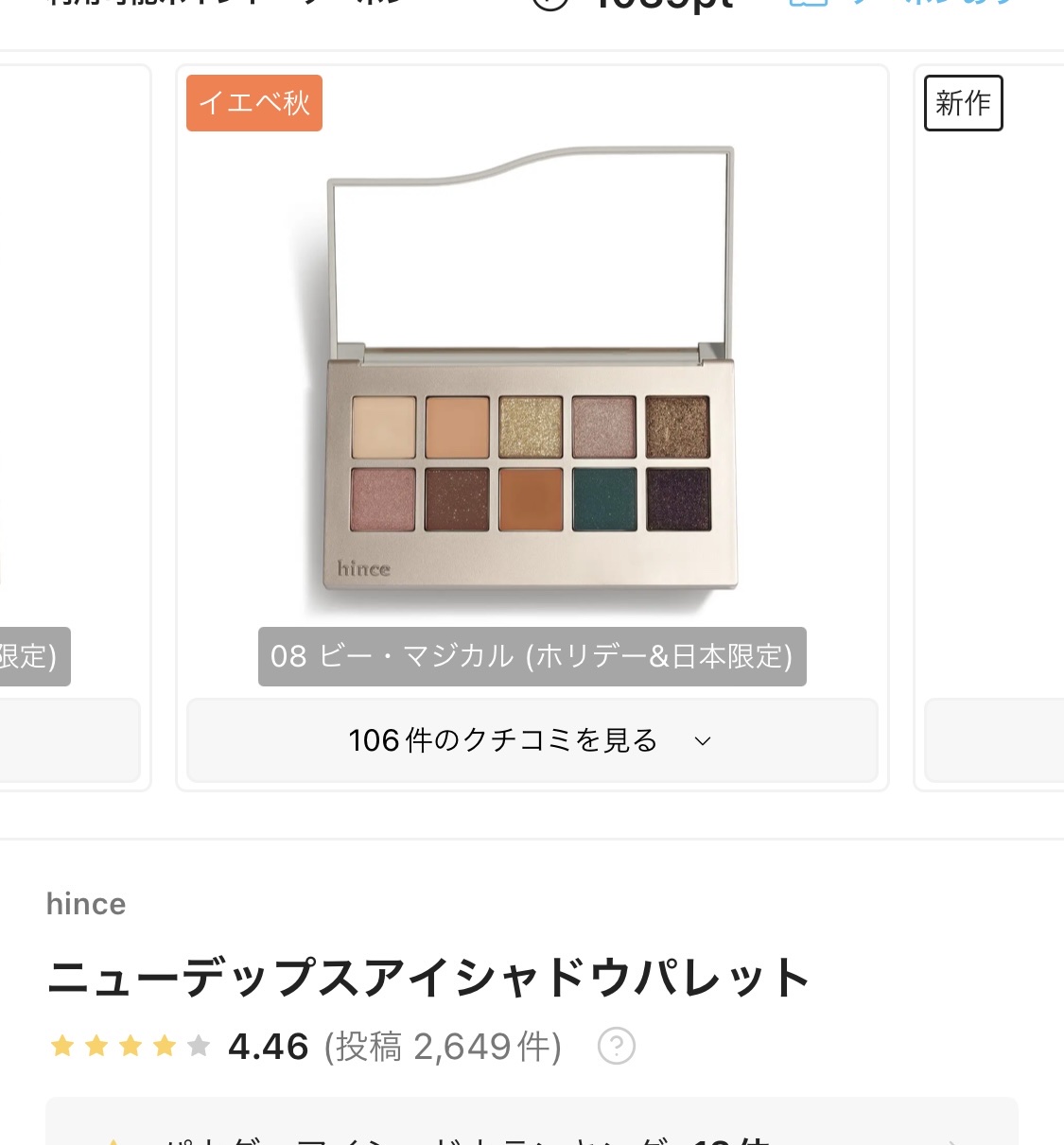Click the ニューデップスアイシャドウパレット product title

(428, 978)
